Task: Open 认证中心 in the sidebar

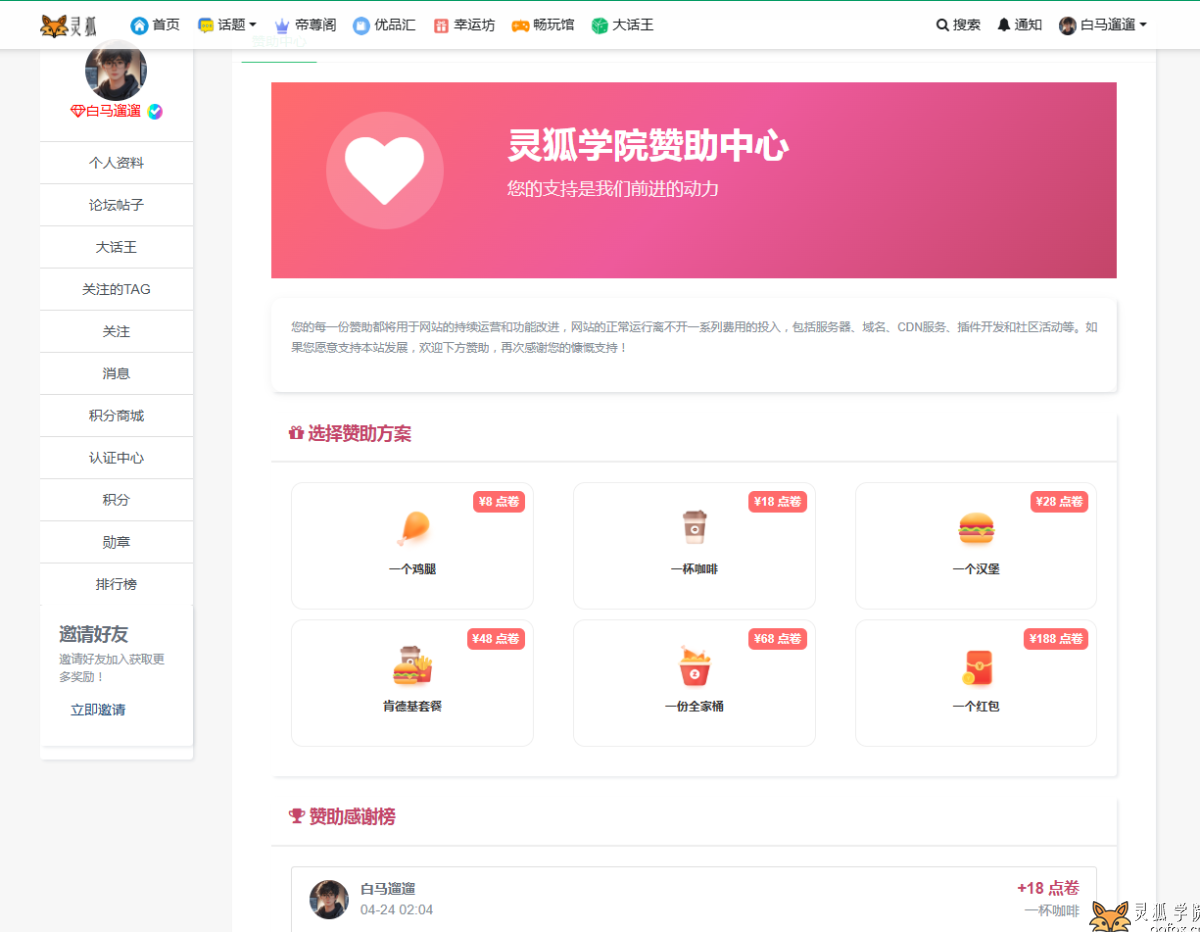Action: click(116, 458)
